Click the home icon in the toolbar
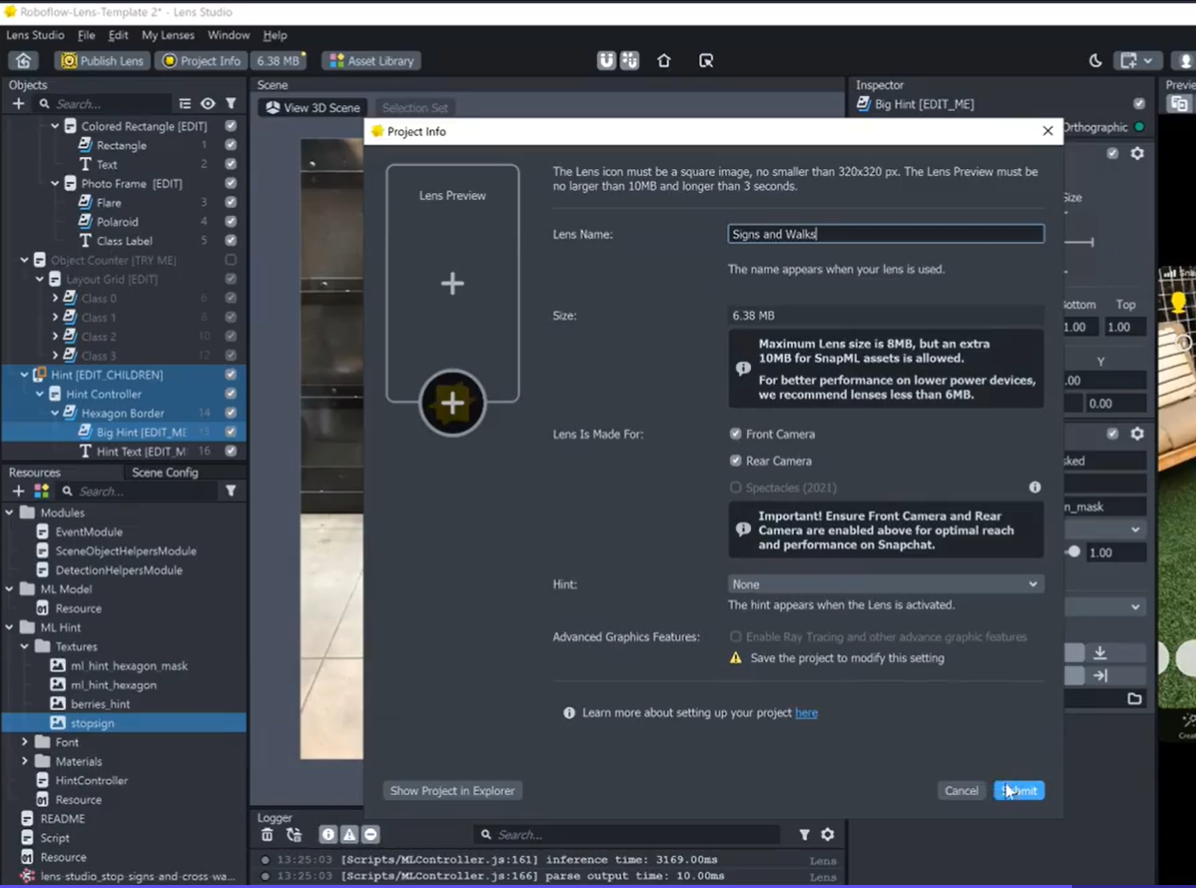 [24, 61]
